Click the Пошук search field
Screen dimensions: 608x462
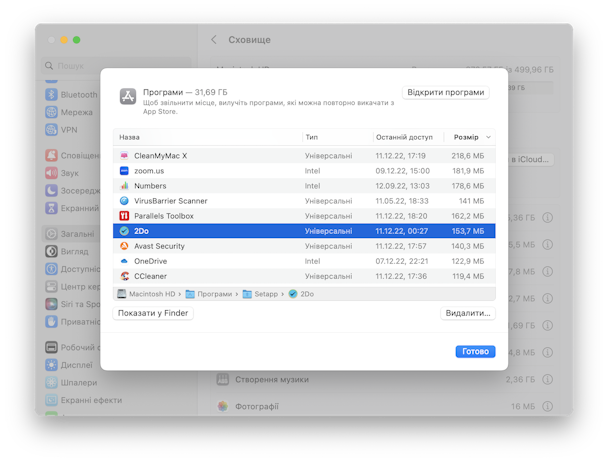pyautogui.click(x=116, y=66)
